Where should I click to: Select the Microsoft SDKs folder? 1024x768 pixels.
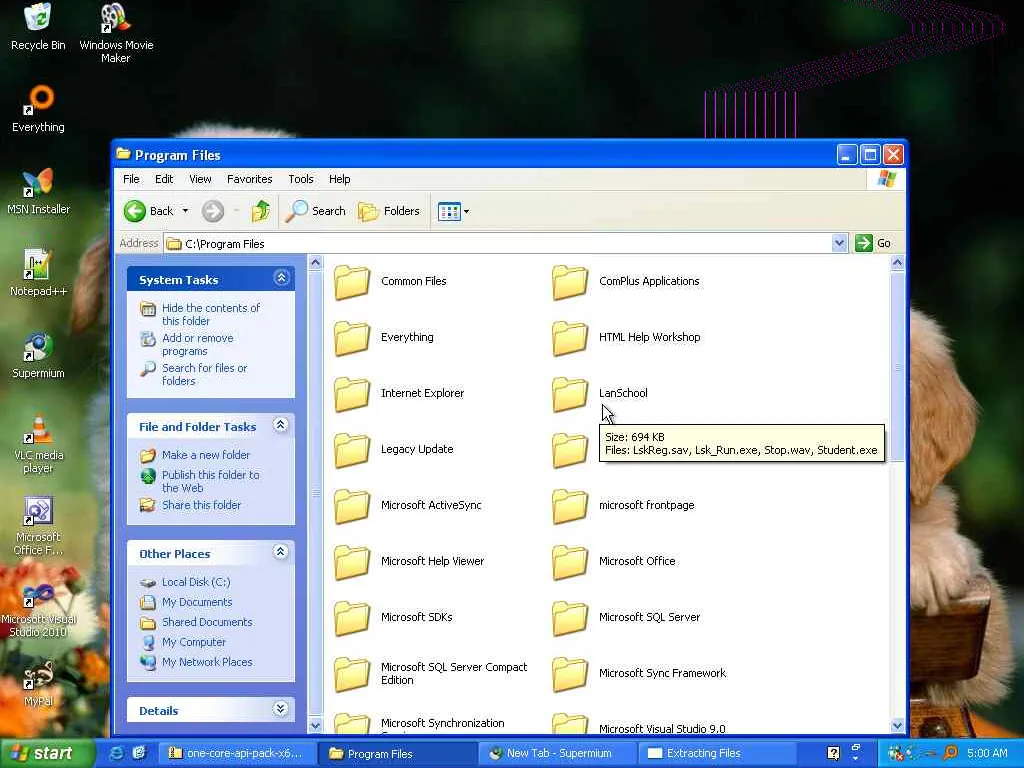coord(394,618)
